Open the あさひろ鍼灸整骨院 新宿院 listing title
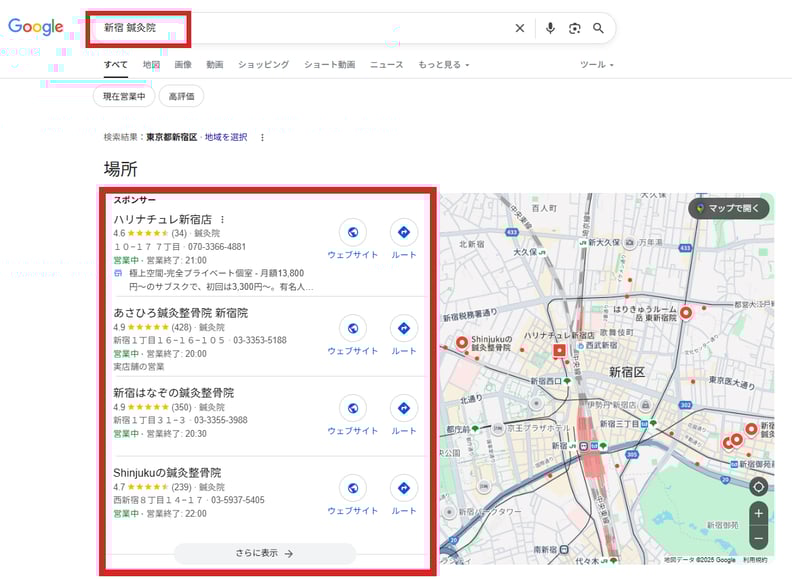792x579 pixels. (181, 313)
